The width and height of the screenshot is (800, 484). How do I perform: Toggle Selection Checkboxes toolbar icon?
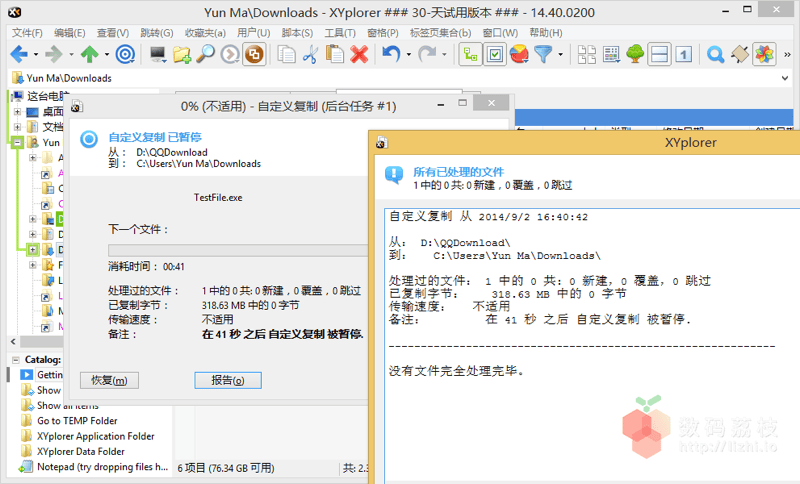coord(495,54)
